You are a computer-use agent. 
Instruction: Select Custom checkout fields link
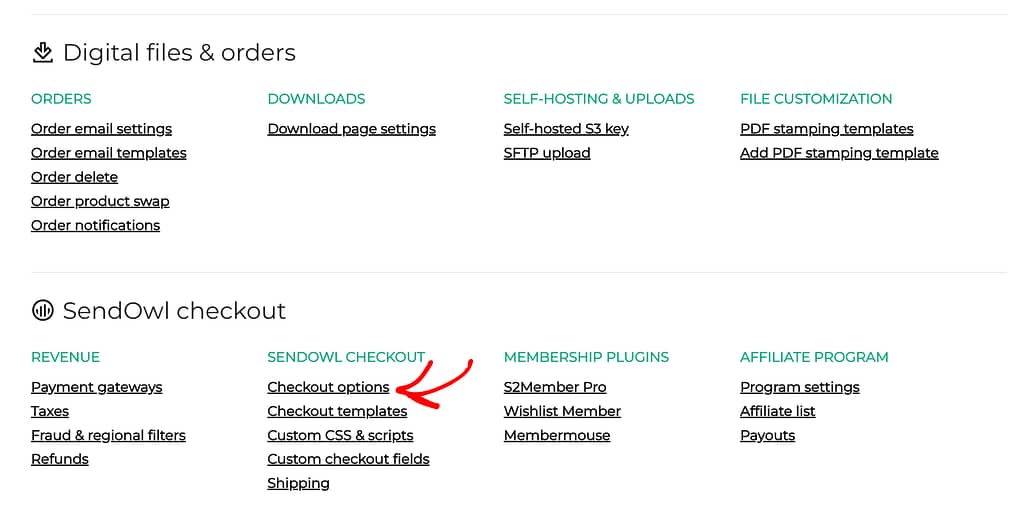(348, 459)
